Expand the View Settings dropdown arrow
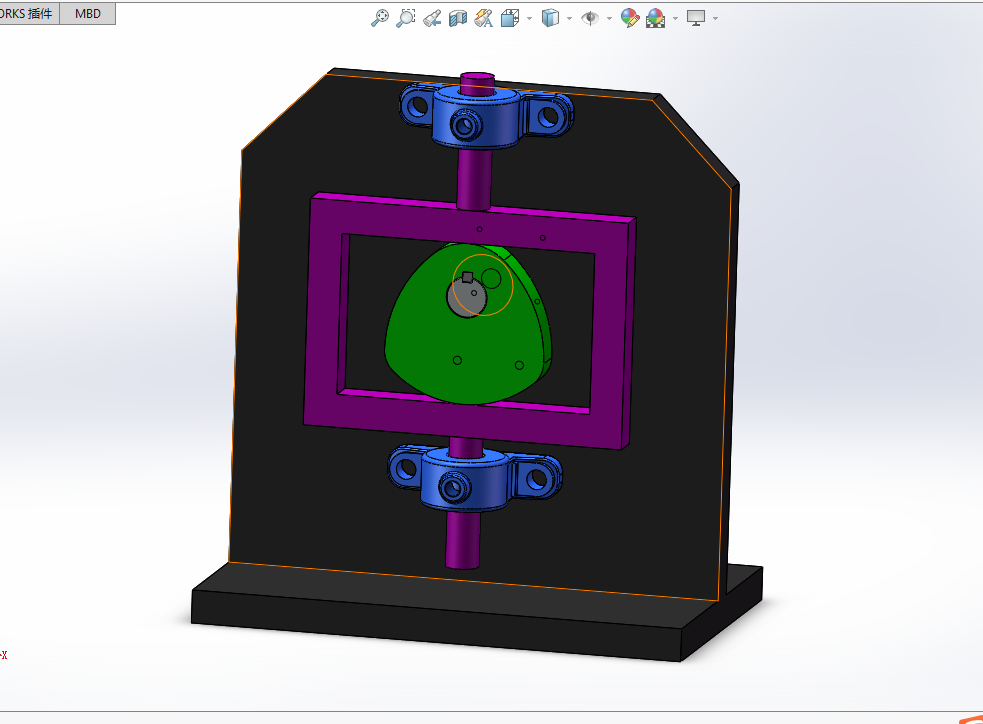Viewport: 983px width, 724px height. click(715, 18)
